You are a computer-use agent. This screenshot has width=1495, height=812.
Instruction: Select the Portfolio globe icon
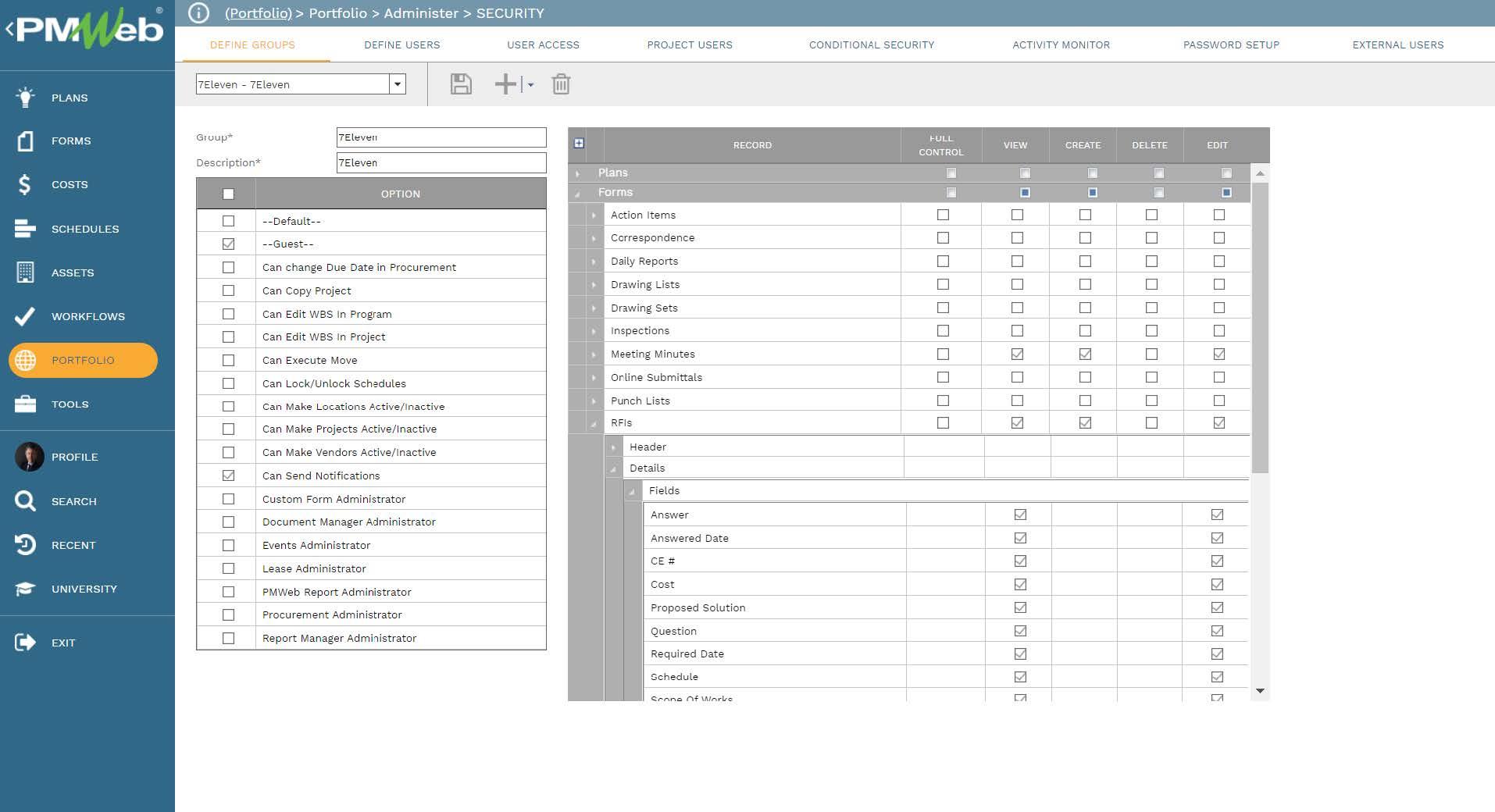[x=25, y=360]
